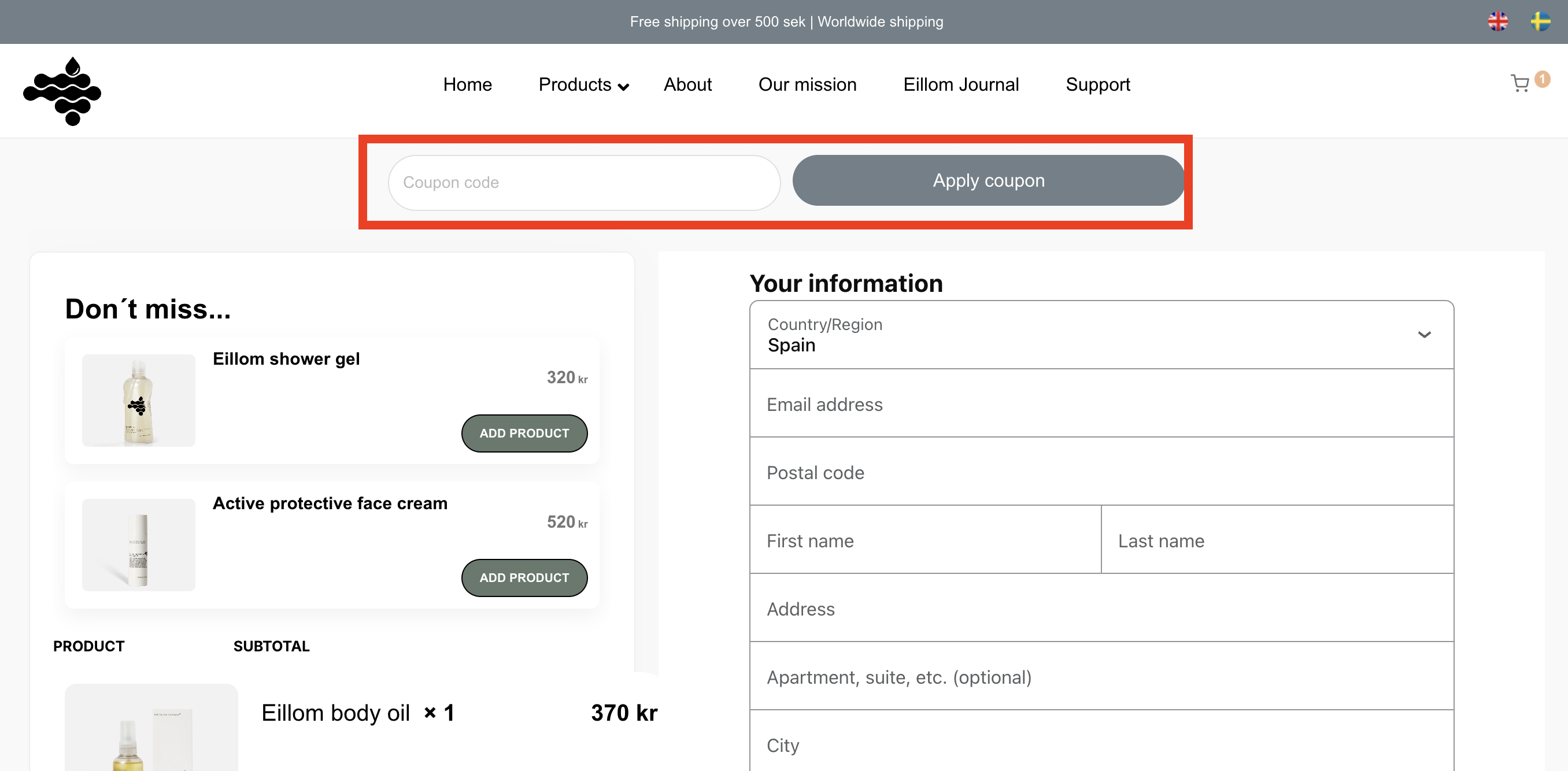
Task: Click the Your information heading
Action: (x=845, y=283)
